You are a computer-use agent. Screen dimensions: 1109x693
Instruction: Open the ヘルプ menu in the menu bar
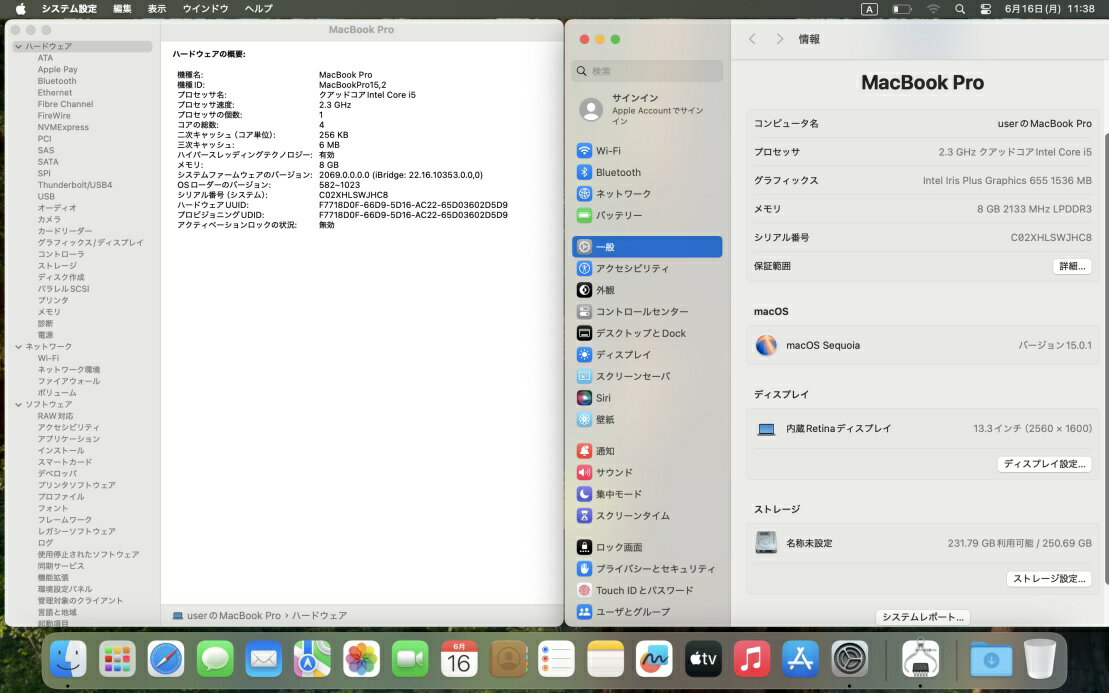point(256,8)
